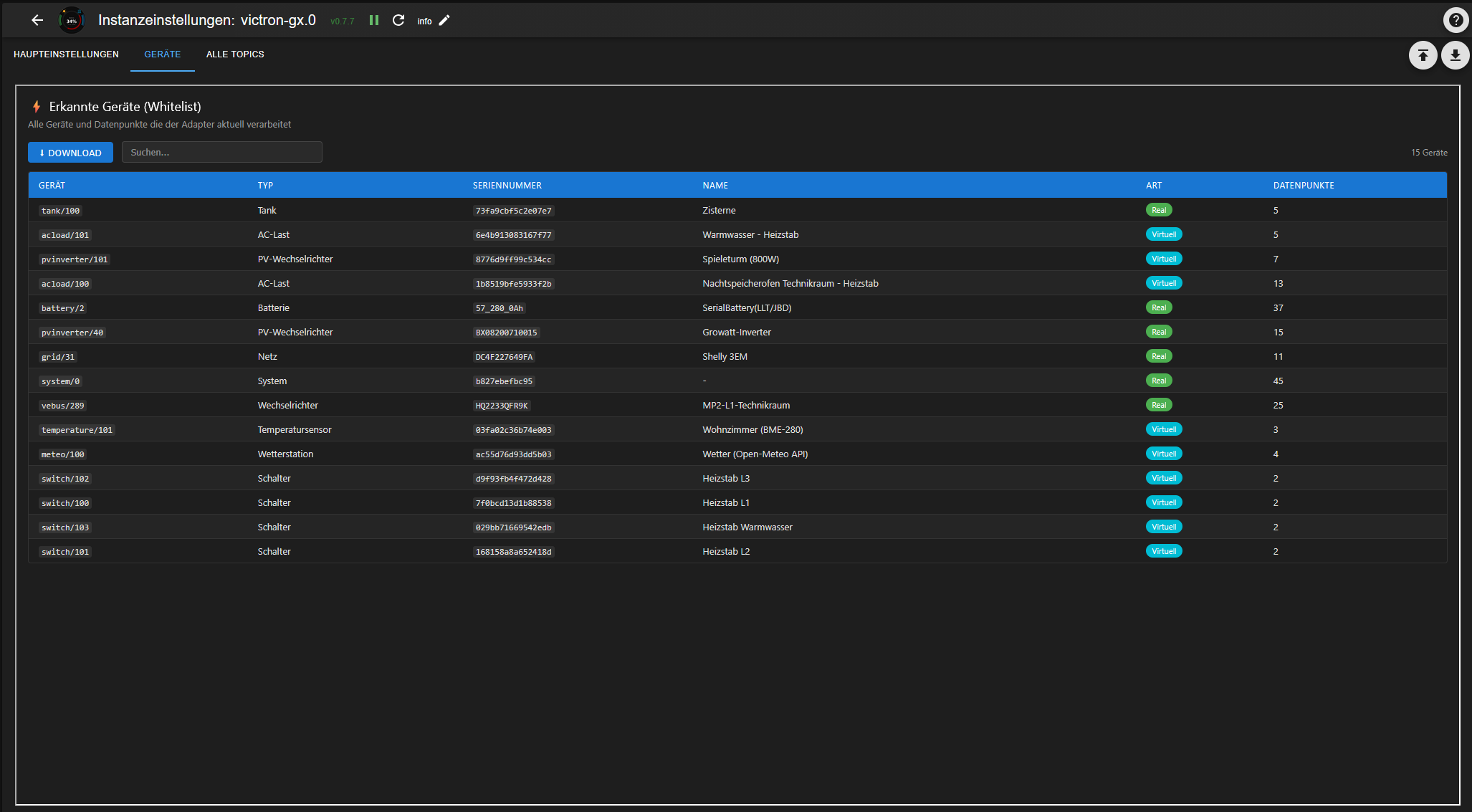The height and width of the screenshot is (812, 1472).
Task: Click the Name column header
Action: point(715,185)
